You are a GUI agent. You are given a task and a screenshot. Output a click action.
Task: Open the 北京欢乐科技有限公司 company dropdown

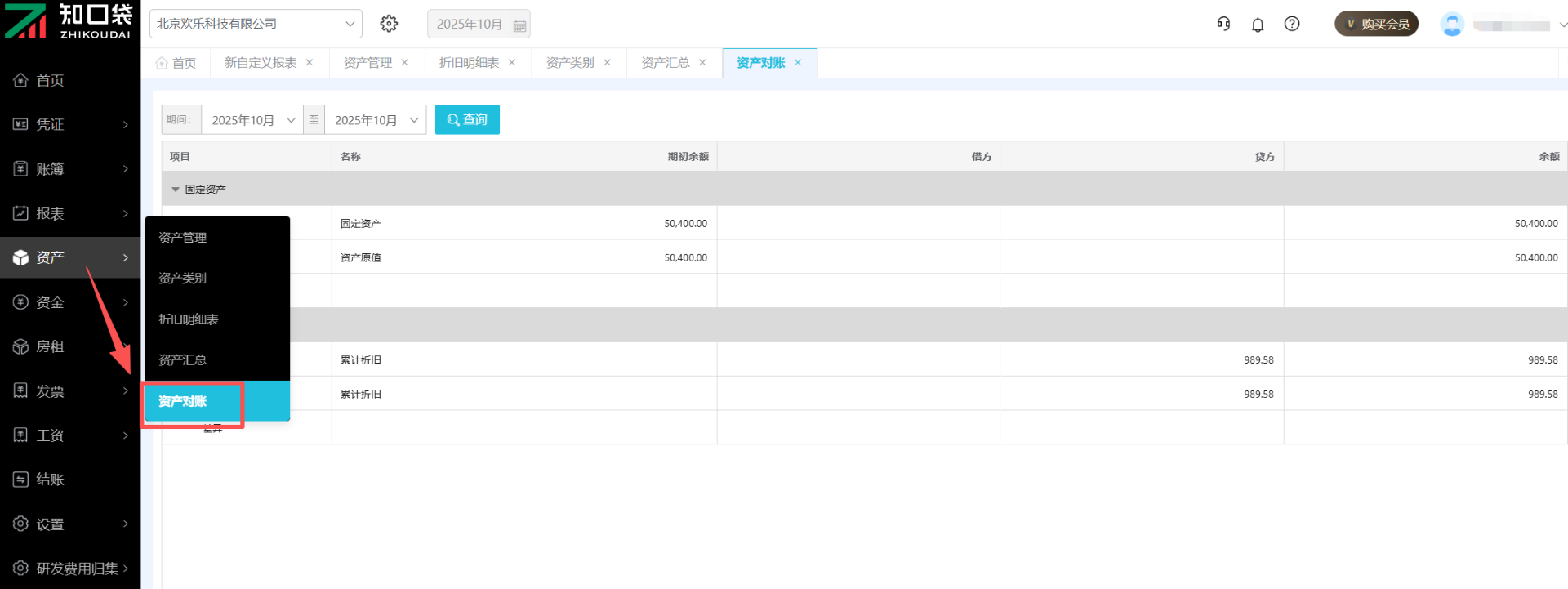pyautogui.click(x=255, y=24)
